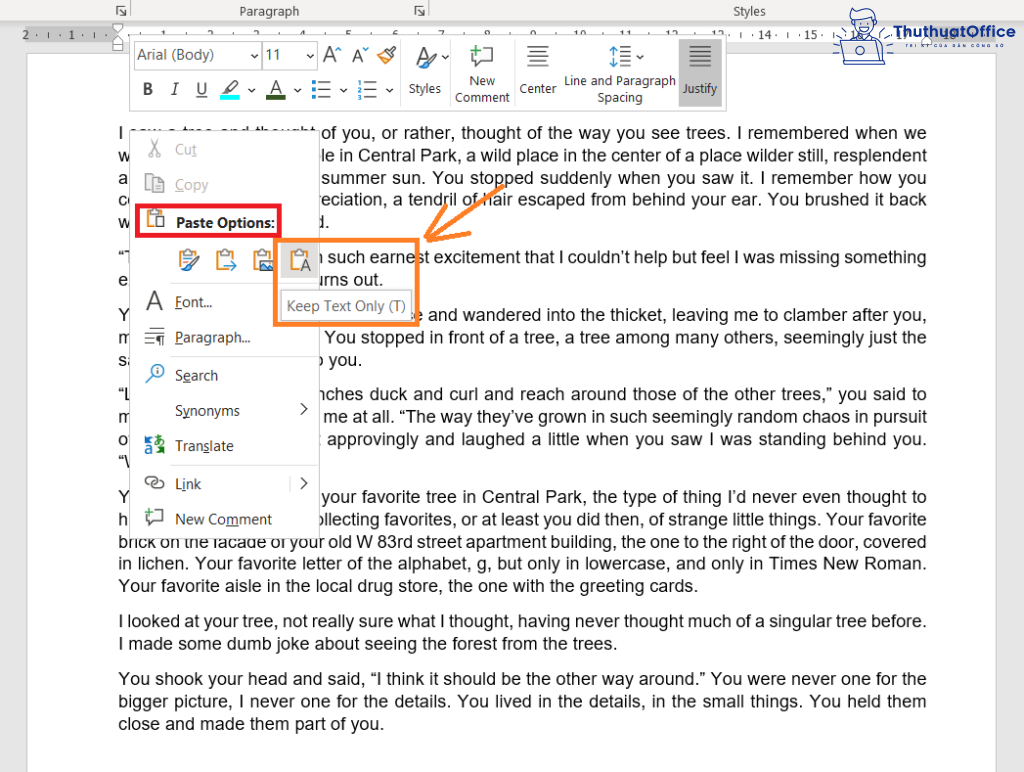1024x772 pixels.
Task: Click the chain icon next to Link
Action: (x=154, y=483)
